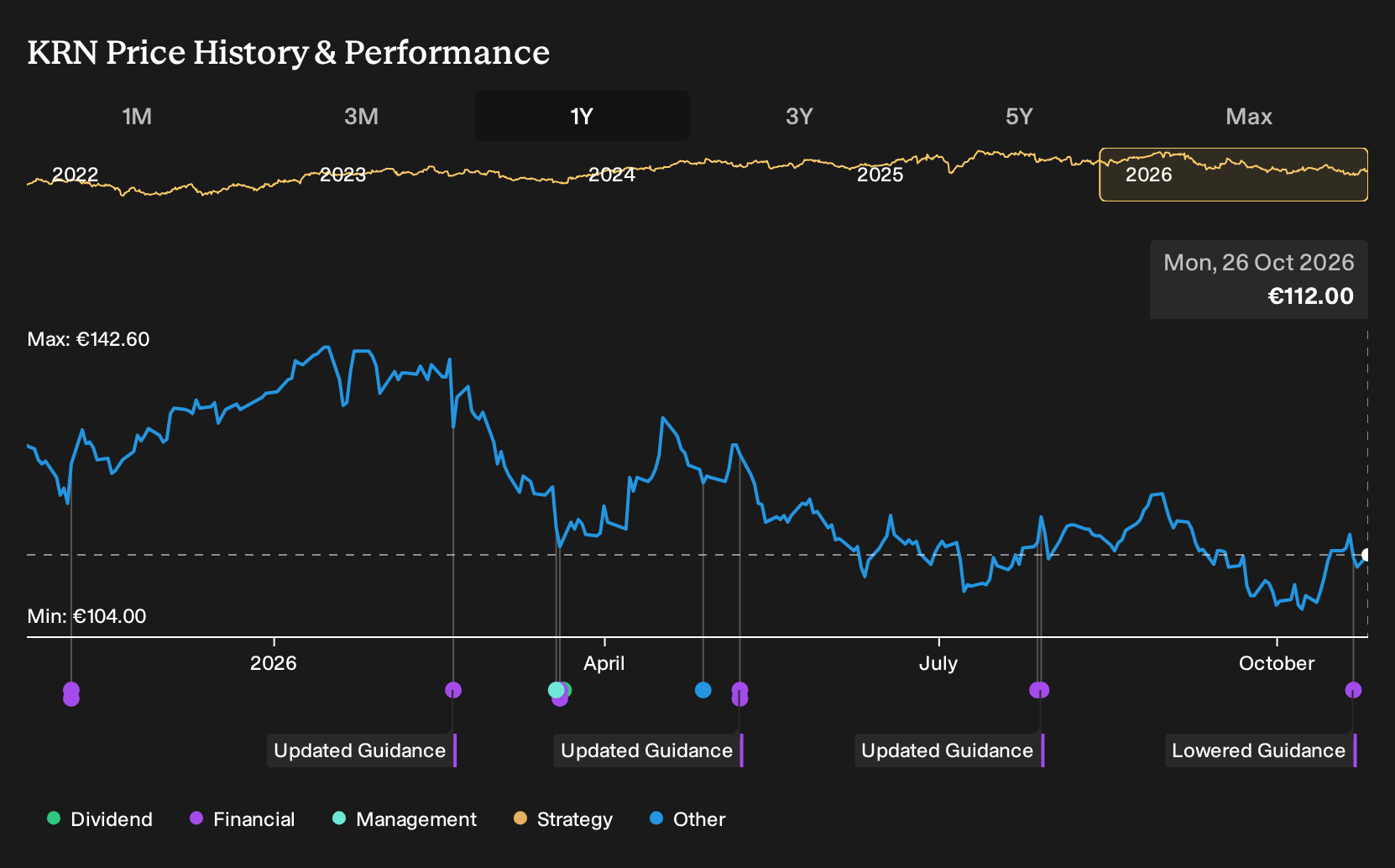Click the Max: €142.60 label
Image resolution: width=1395 pixels, height=868 pixels.
click(88, 339)
